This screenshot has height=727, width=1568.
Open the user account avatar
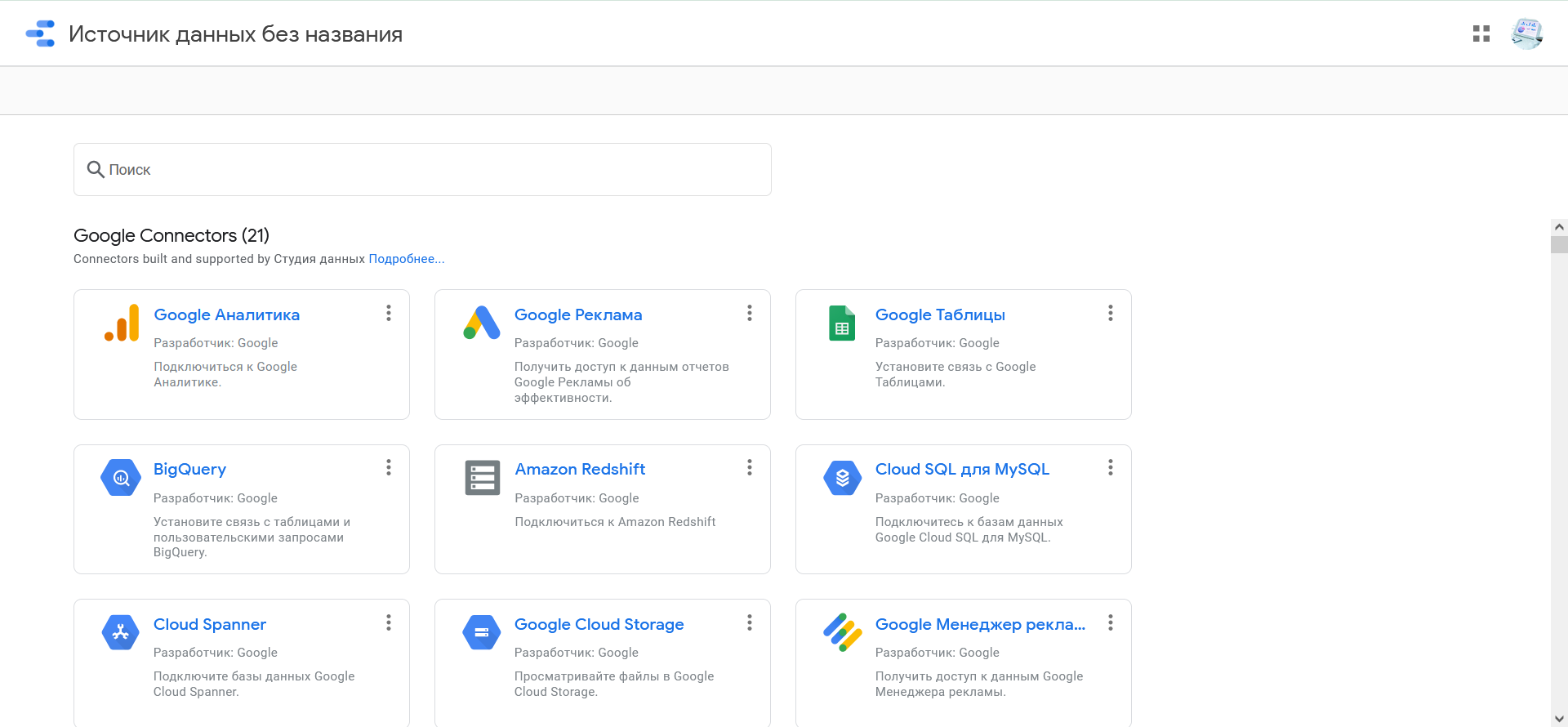click(x=1526, y=33)
